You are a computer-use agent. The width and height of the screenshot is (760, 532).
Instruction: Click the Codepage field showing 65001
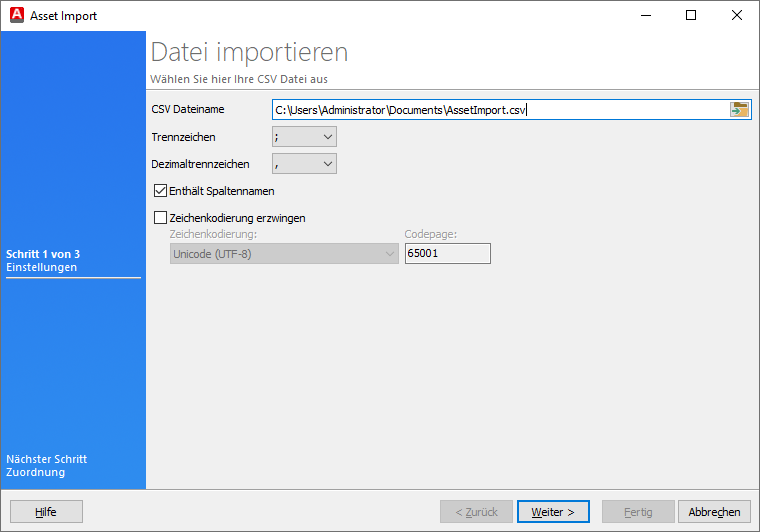coord(447,253)
